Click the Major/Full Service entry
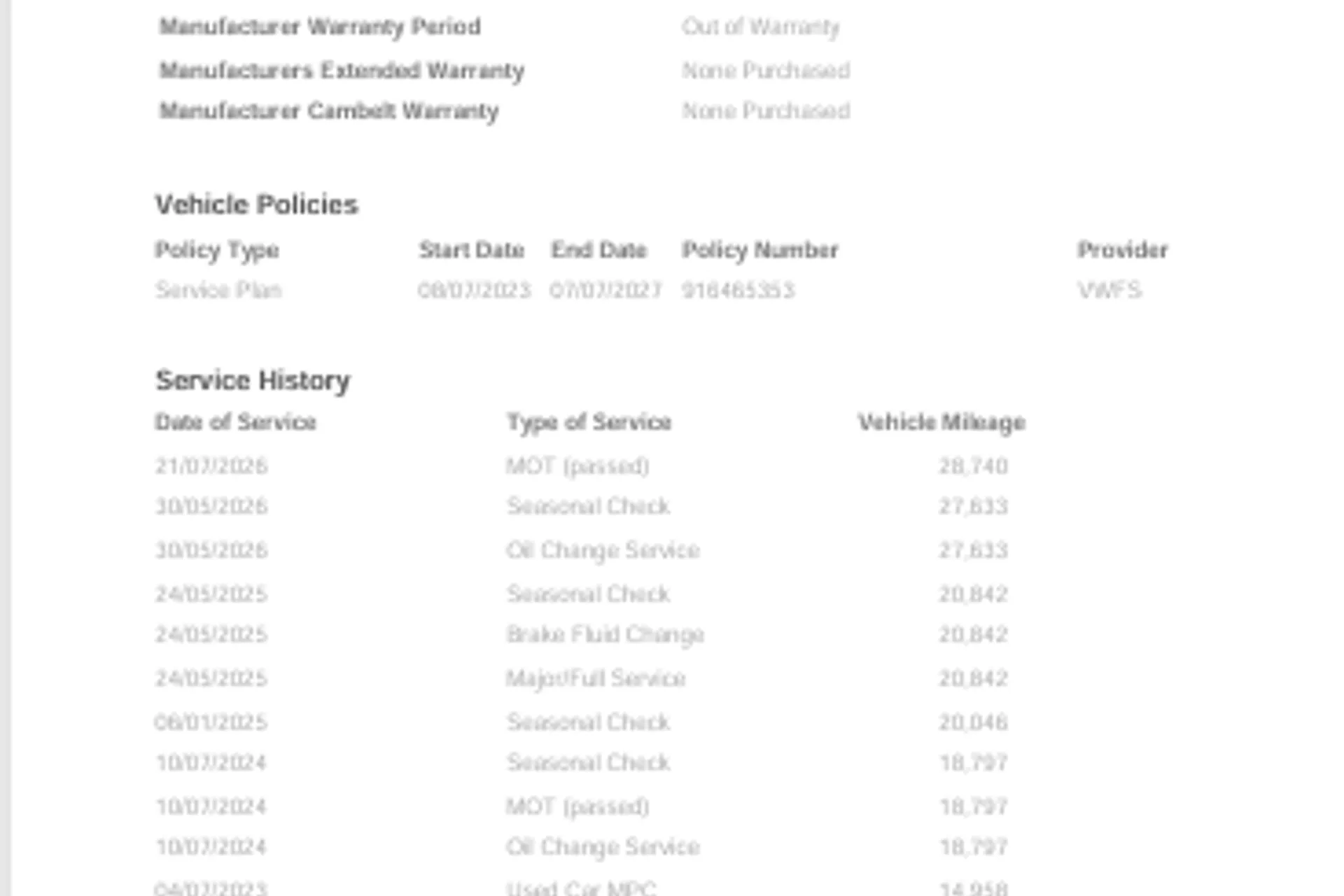This screenshot has height=896, width=1344. pyautogui.click(x=596, y=678)
